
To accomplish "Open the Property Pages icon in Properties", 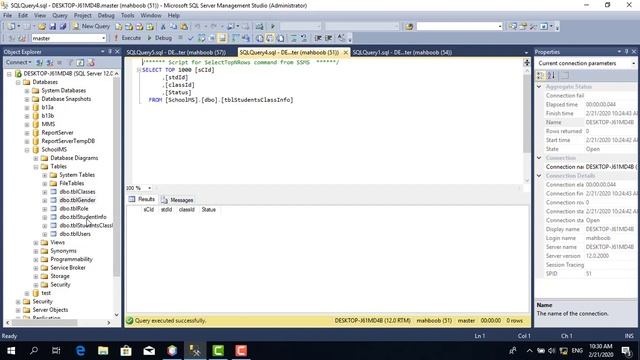I will click(x=565, y=76).
